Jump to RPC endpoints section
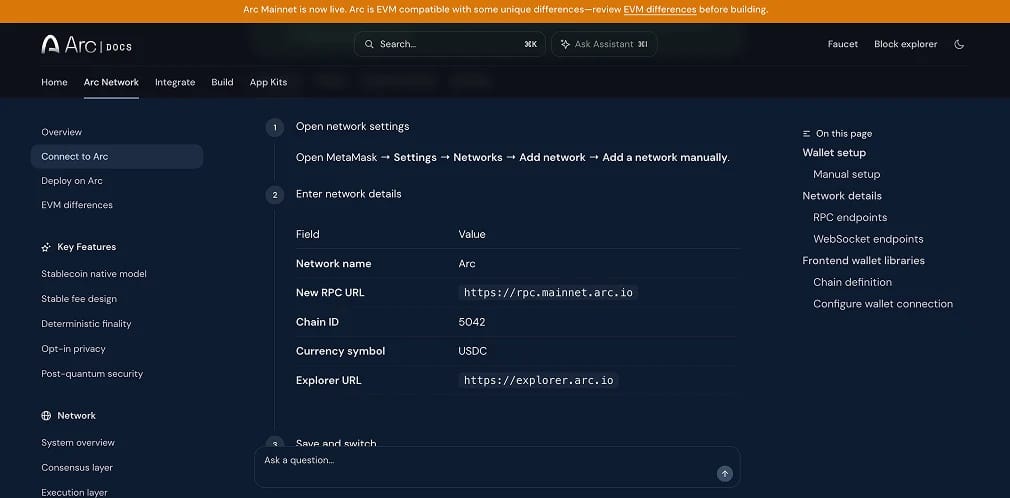This screenshot has width=1010, height=498. point(850,217)
